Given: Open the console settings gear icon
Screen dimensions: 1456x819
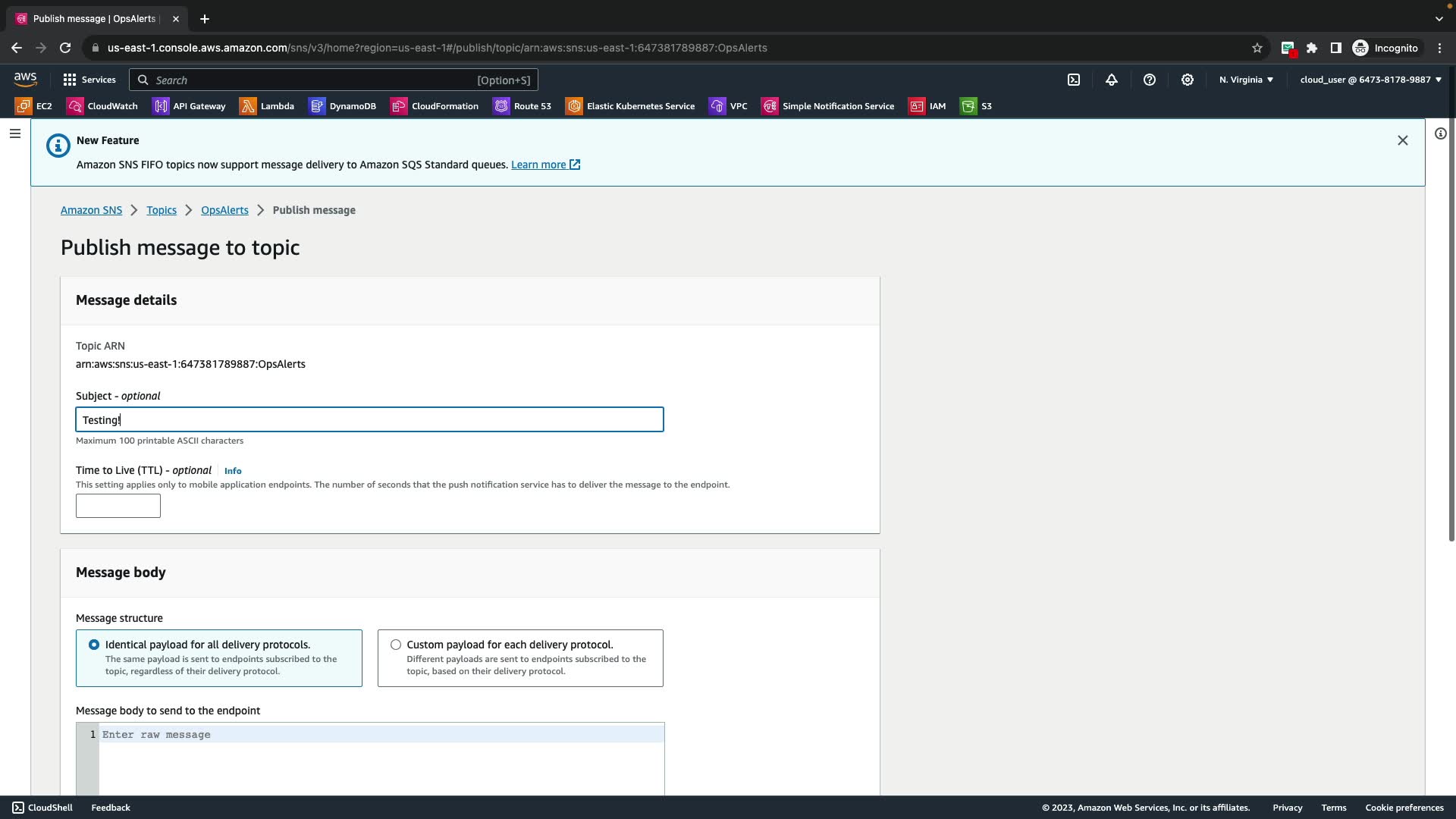Looking at the screenshot, I should click(x=1188, y=80).
